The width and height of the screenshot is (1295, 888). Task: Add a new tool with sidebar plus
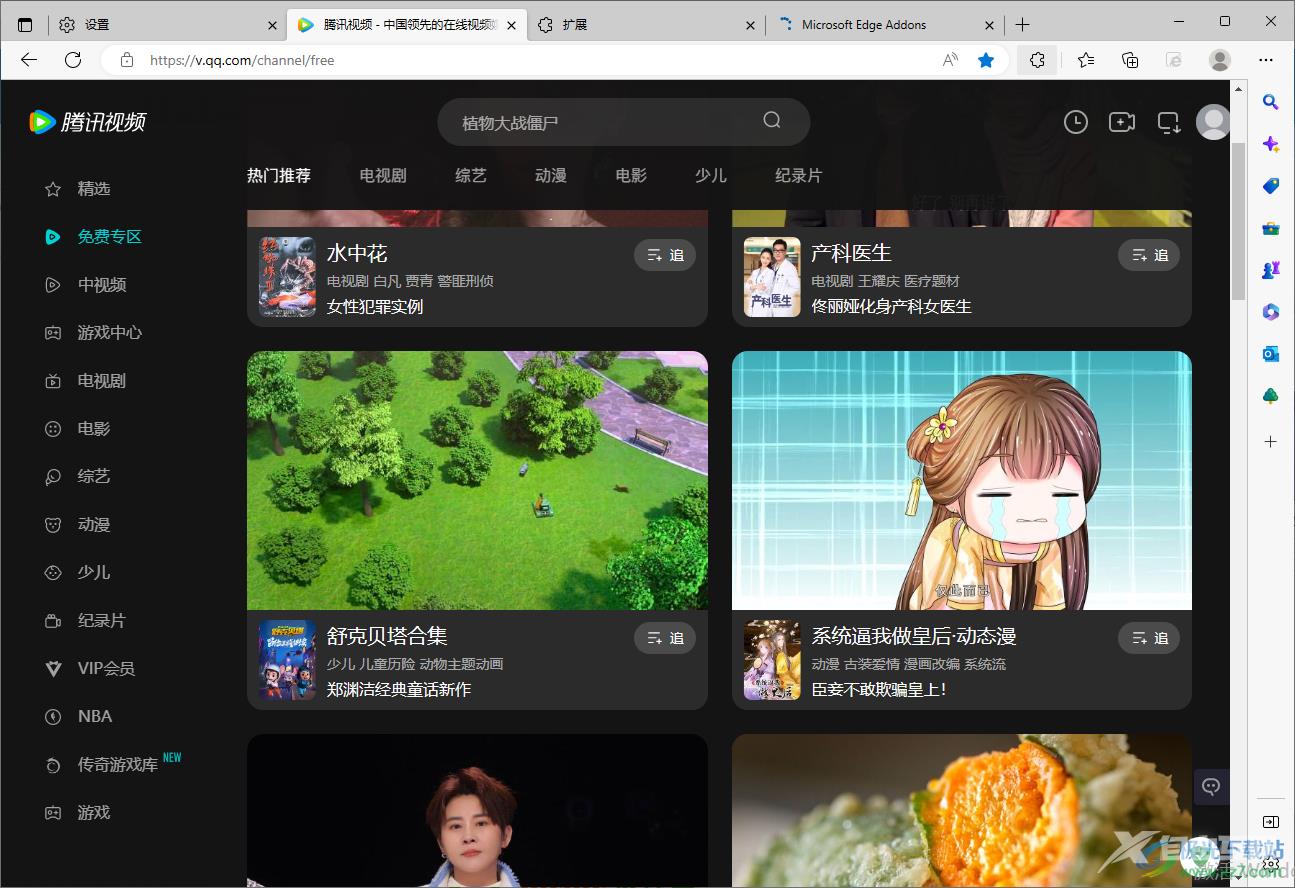[x=1270, y=441]
